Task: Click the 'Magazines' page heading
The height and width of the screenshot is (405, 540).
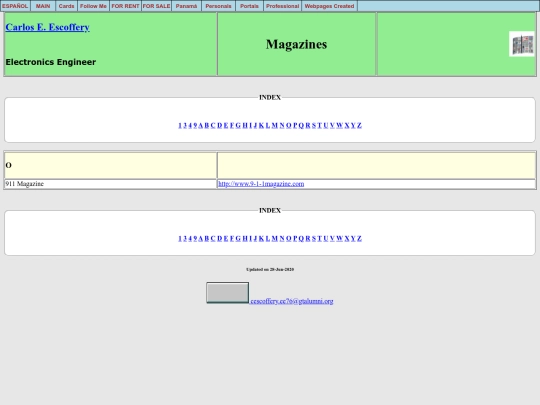Action: (x=297, y=44)
